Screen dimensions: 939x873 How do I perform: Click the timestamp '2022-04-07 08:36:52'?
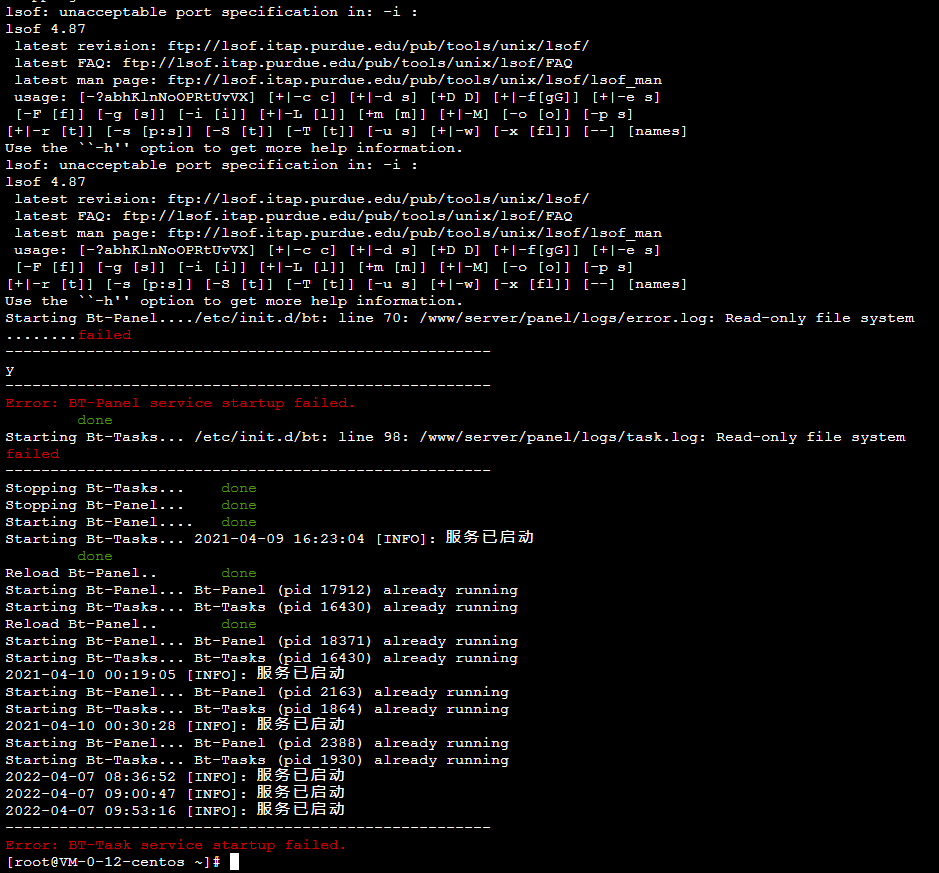(91, 777)
